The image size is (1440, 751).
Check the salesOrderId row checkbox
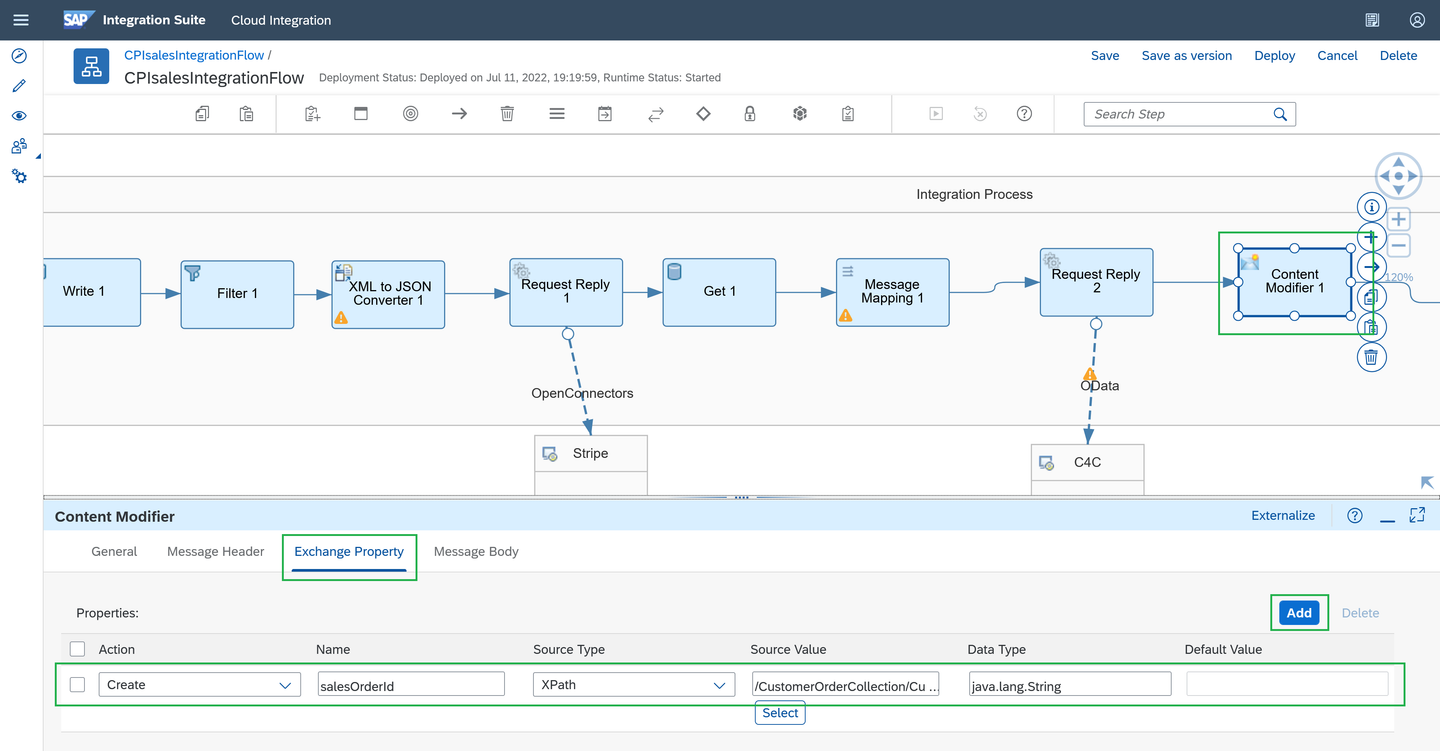coord(77,685)
